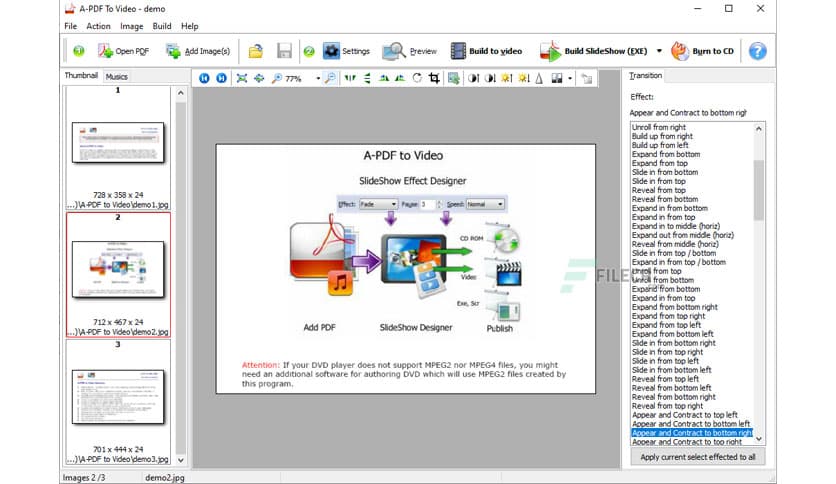This screenshot has height=484, width=836.
Task: Click the Burn to CD button
Action: click(x=702, y=51)
